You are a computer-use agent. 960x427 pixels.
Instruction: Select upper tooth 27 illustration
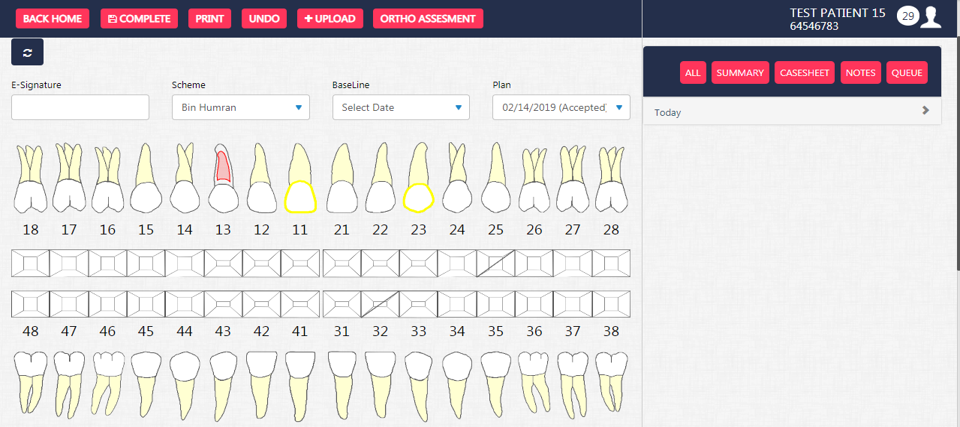point(572,179)
